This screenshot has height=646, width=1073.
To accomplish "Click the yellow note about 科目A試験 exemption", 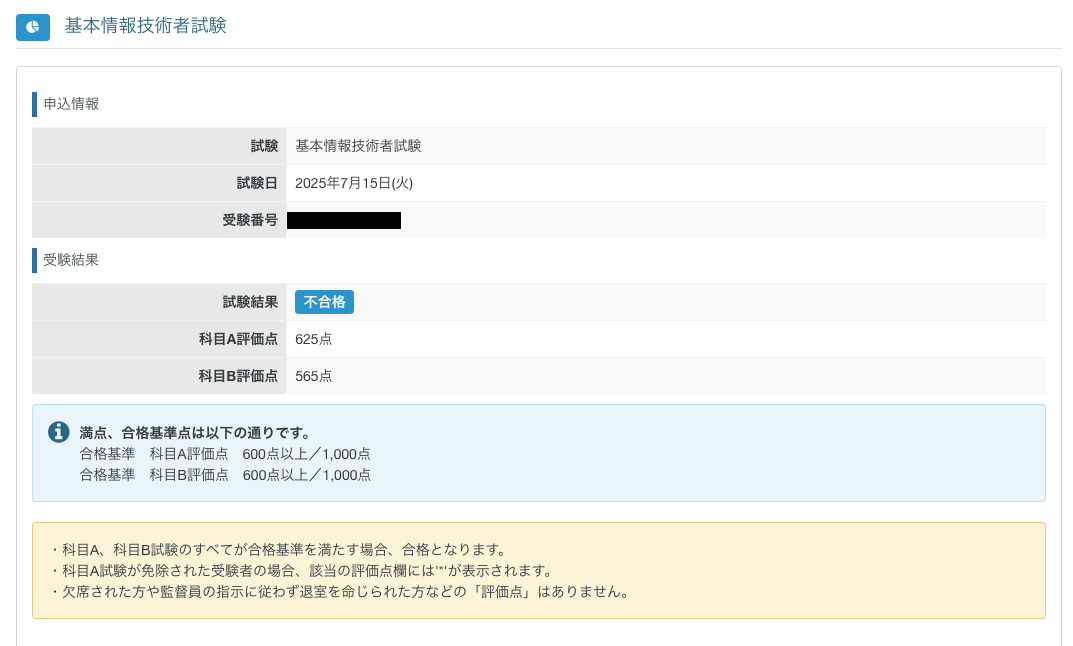I will [x=301, y=571].
